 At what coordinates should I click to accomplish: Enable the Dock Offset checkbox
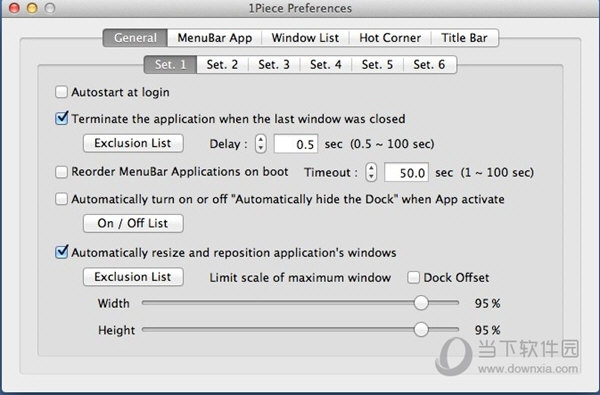click(x=413, y=277)
